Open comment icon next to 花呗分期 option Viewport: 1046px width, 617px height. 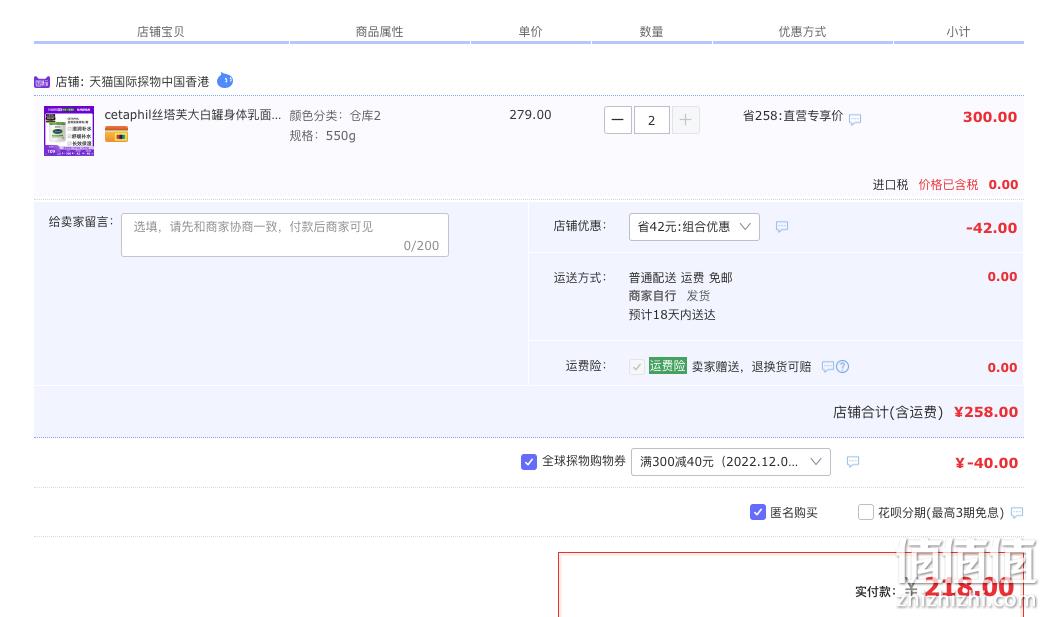pyautogui.click(x=1017, y=512)
